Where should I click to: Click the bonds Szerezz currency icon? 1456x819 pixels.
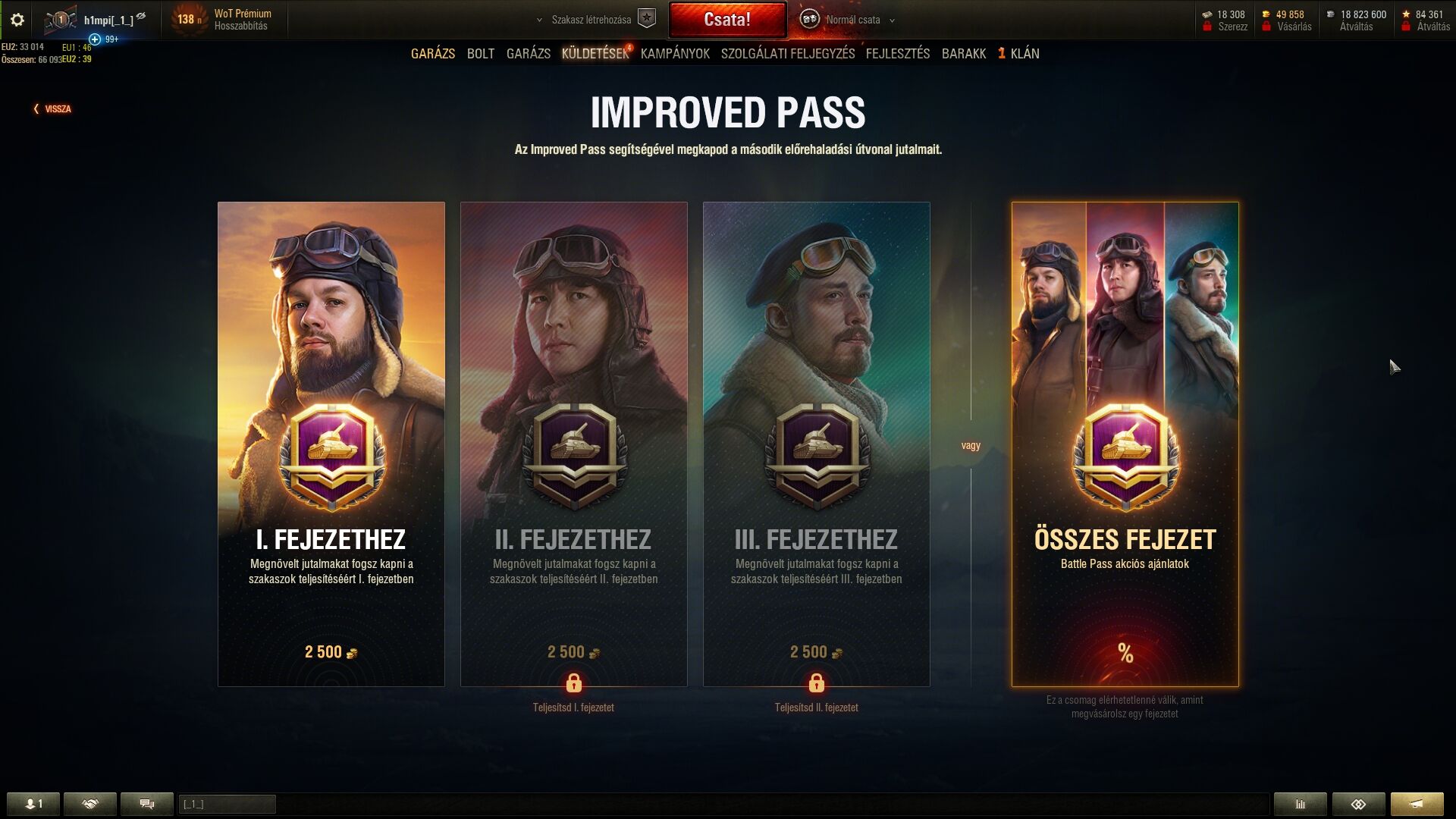(1207, 14)
